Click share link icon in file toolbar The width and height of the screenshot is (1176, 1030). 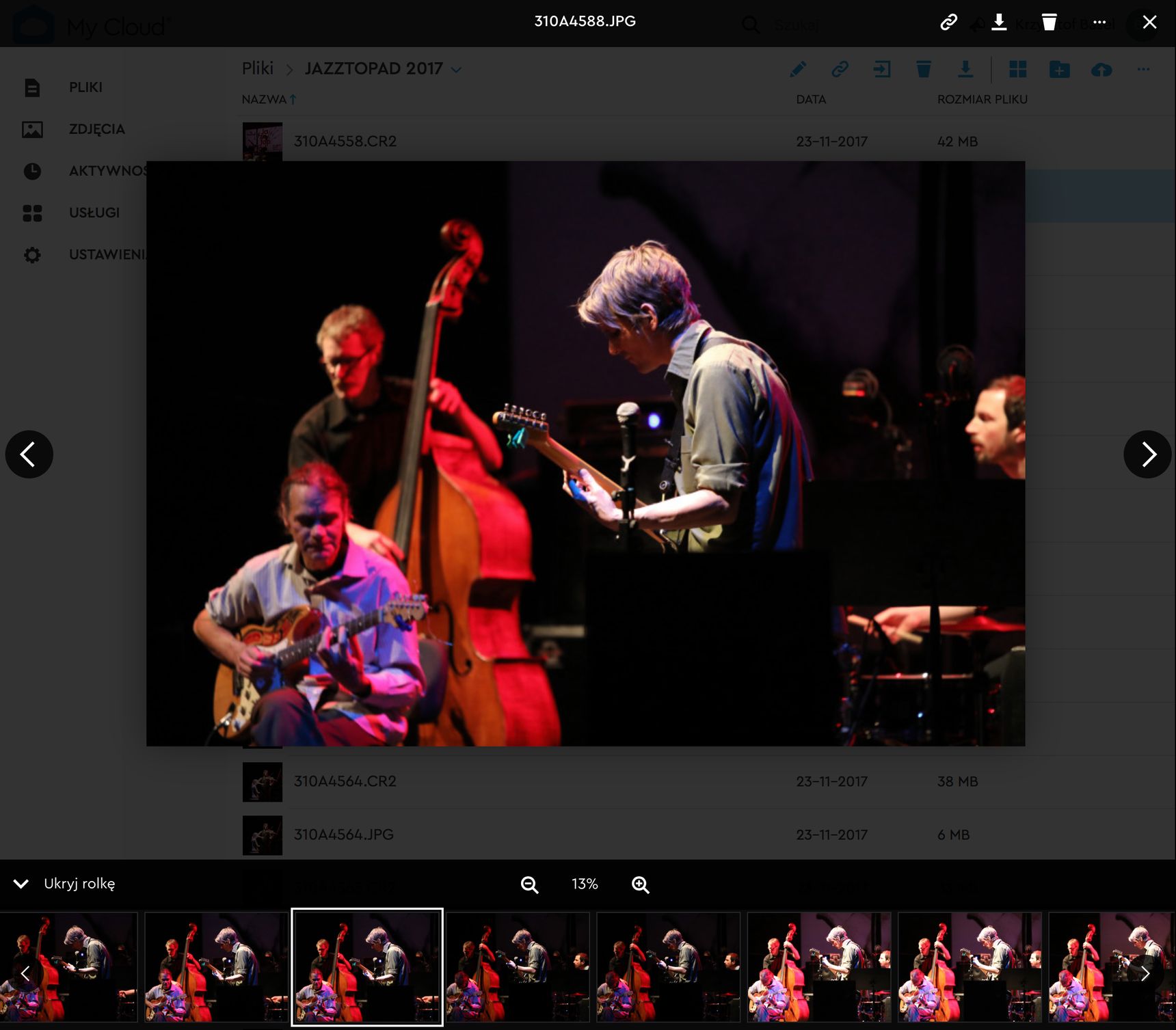point(840,69)
